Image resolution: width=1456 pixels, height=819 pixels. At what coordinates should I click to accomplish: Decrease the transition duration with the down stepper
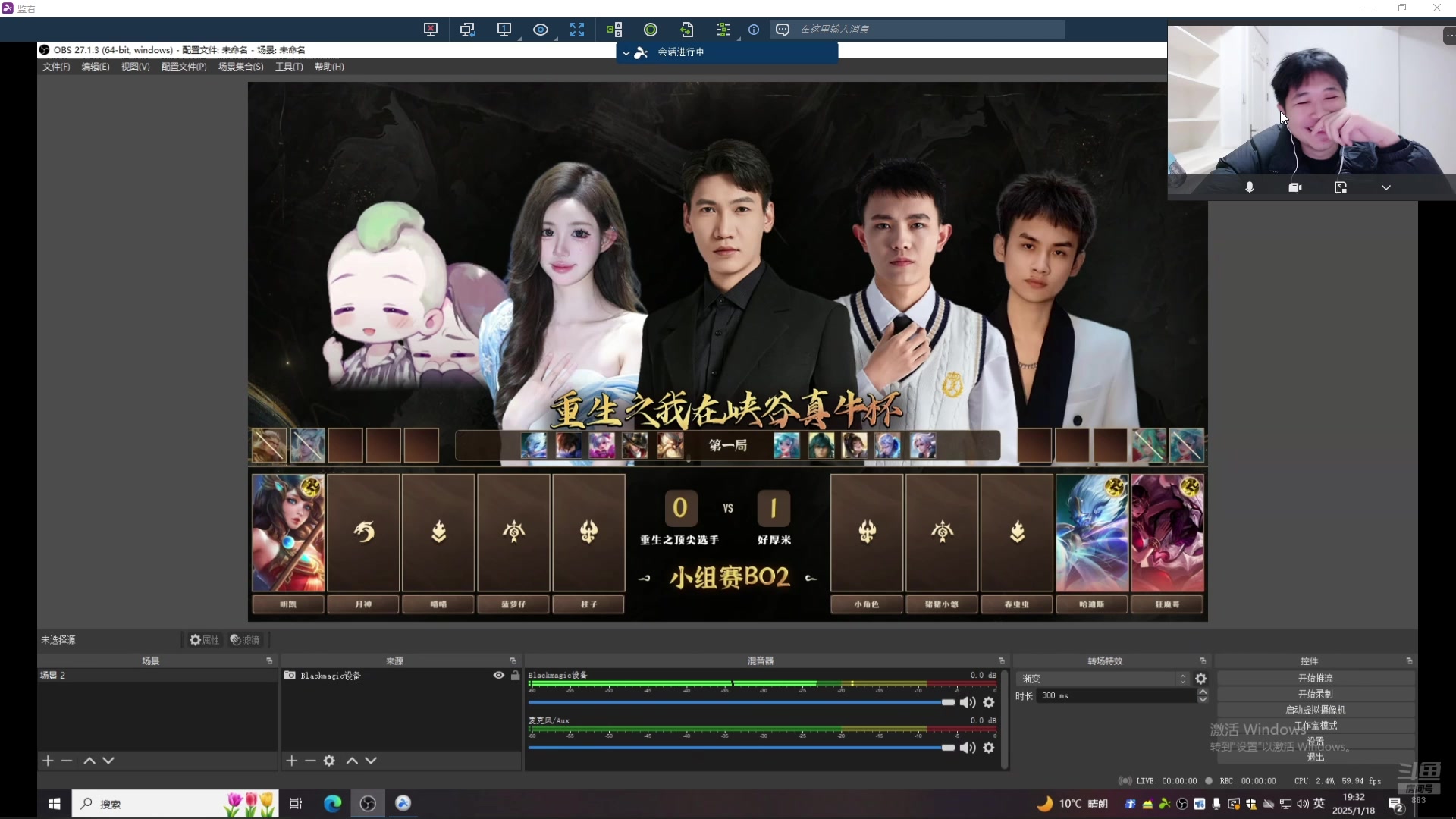pos(1203,700)
